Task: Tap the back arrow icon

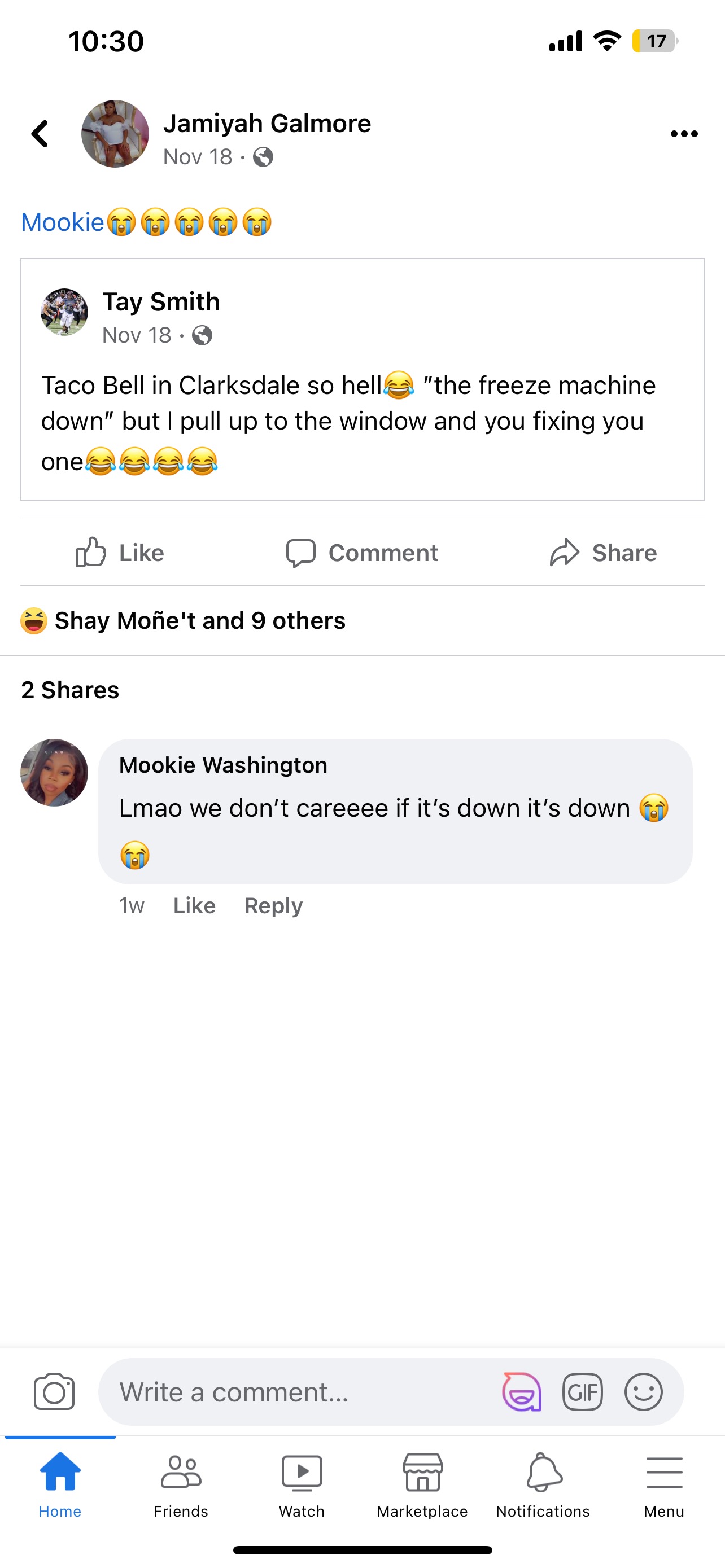Action: (x=40, y=134)
